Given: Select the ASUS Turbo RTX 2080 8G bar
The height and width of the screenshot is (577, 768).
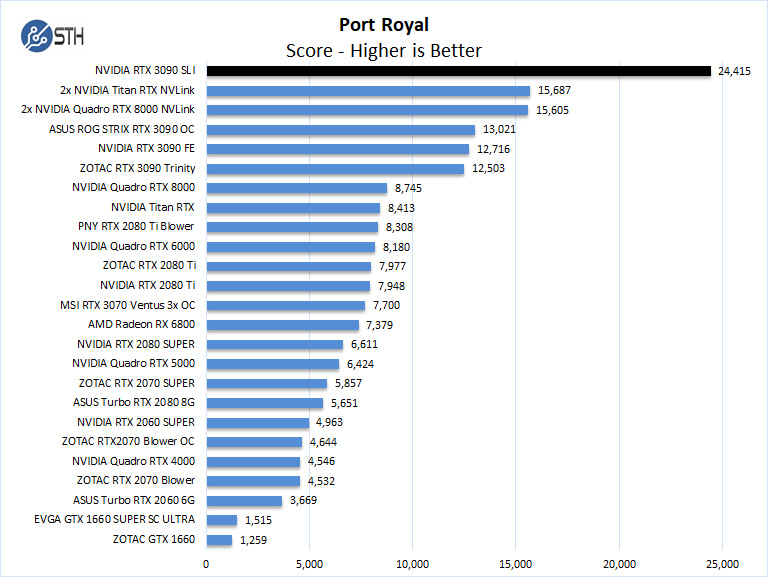Looking at the screenshot, I should click(x=264, y=403).
